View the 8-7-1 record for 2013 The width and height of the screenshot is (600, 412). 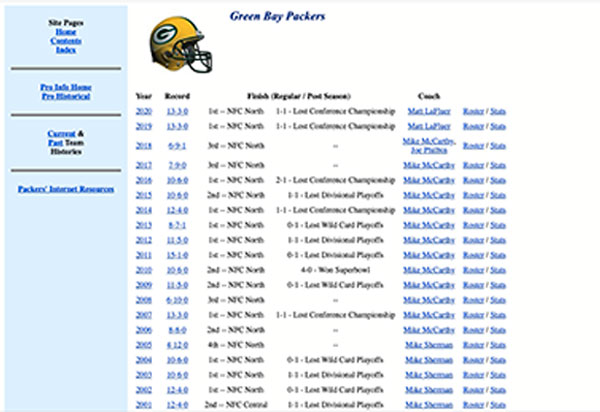pyautogui.click(x=177, y=225)
